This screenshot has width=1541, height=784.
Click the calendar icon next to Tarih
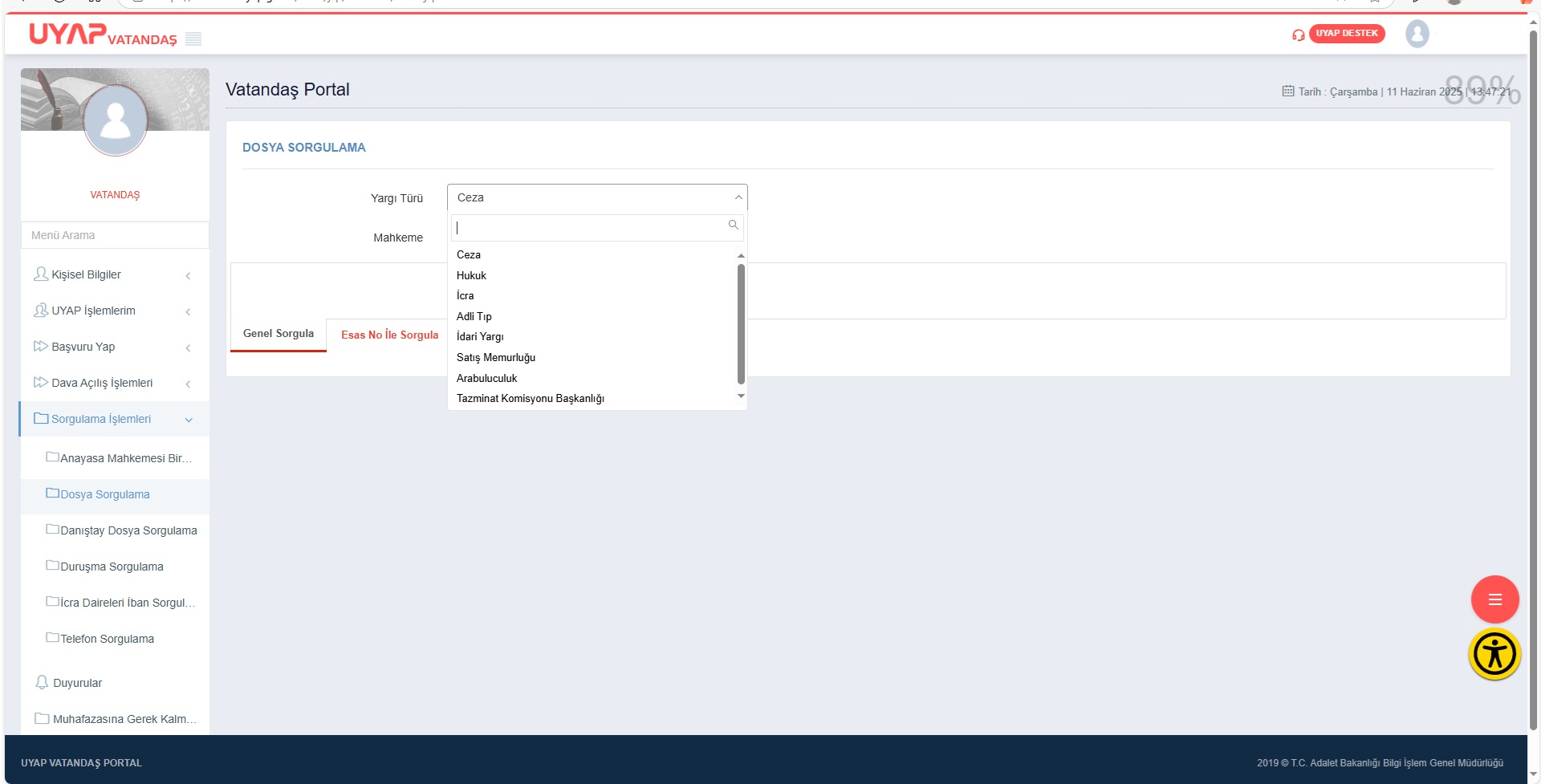click(1287, 91)
